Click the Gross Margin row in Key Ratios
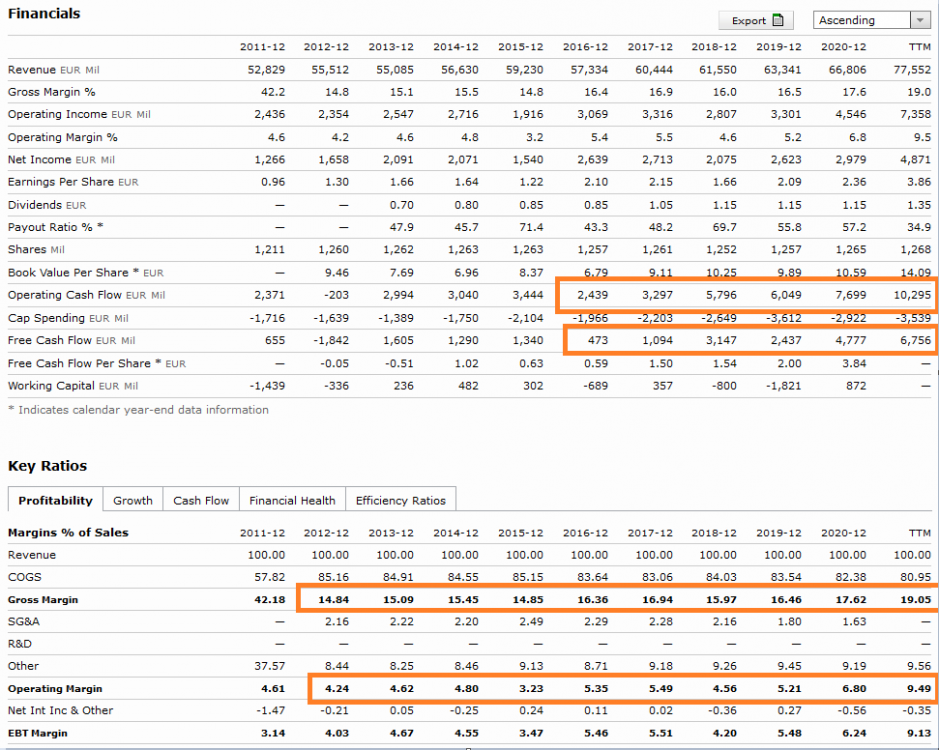This screenshot has width=939, height=750. (x=43, y=600)
